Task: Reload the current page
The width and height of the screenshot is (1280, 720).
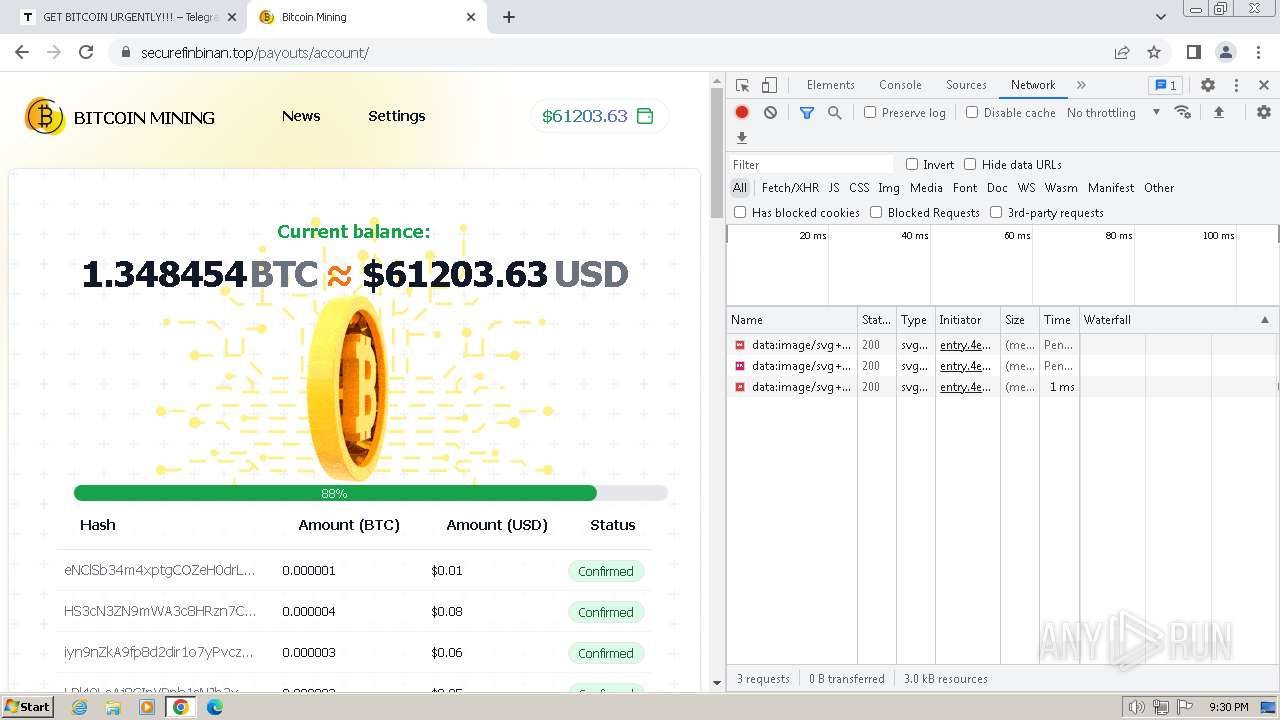Action: pos(86,52)
